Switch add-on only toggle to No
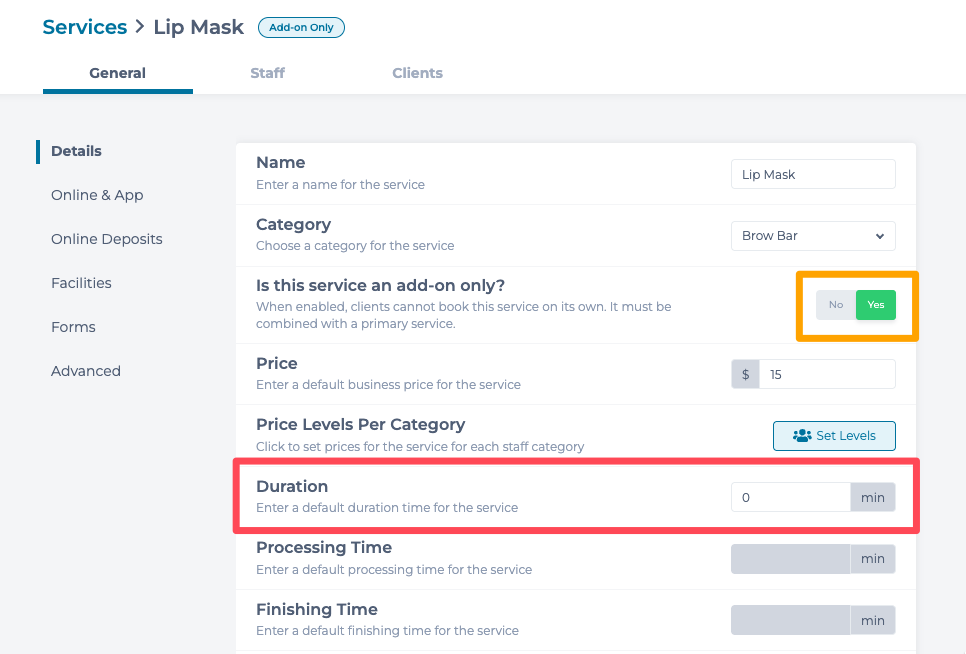 pyautogui.click(x=836, y=305)
